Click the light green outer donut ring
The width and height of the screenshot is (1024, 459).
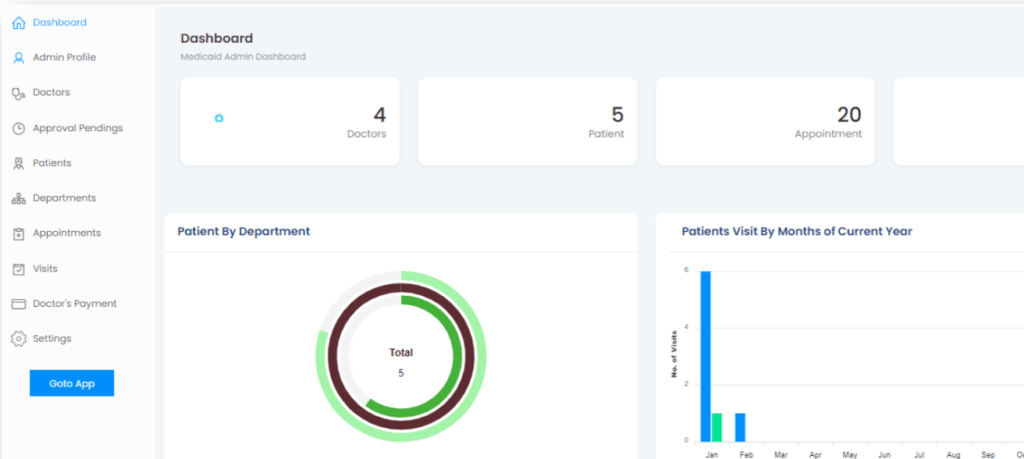(481, 356)
